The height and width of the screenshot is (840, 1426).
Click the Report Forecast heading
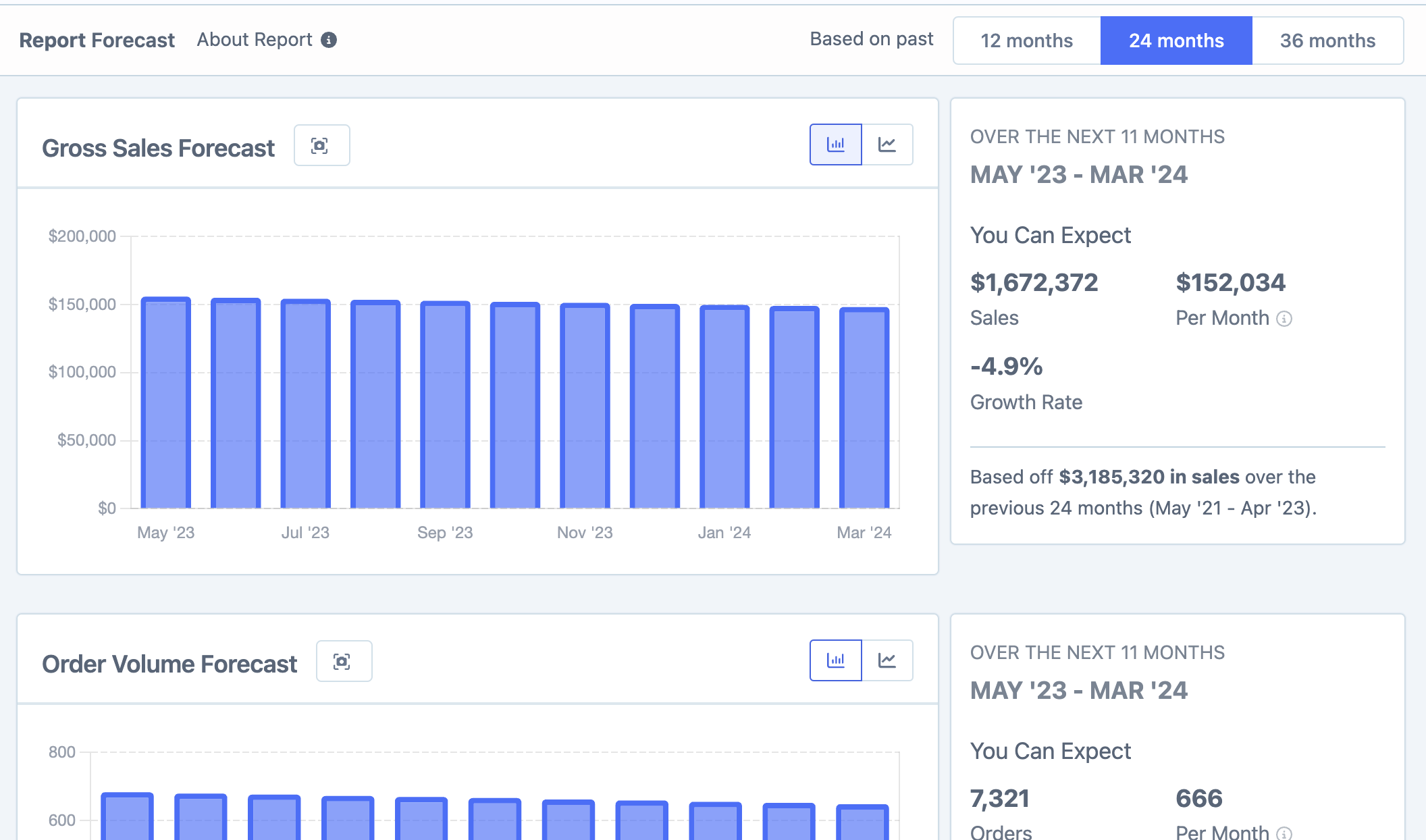click(97, 41)
